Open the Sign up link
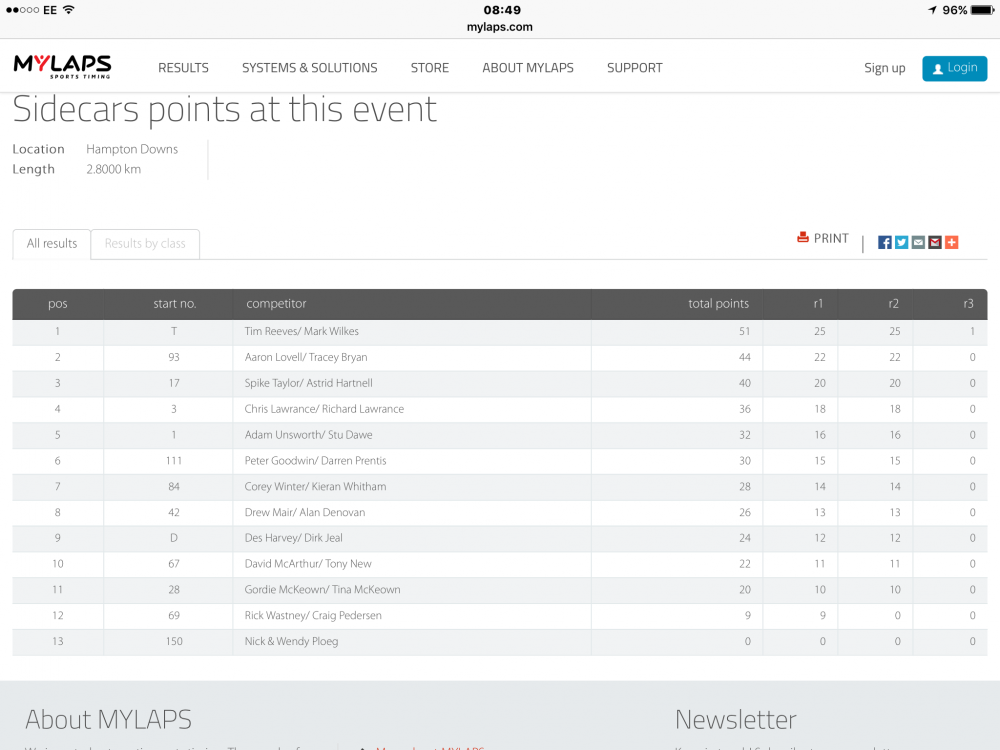This screenshot has height=750, width=1000. [x=885, y=68]
